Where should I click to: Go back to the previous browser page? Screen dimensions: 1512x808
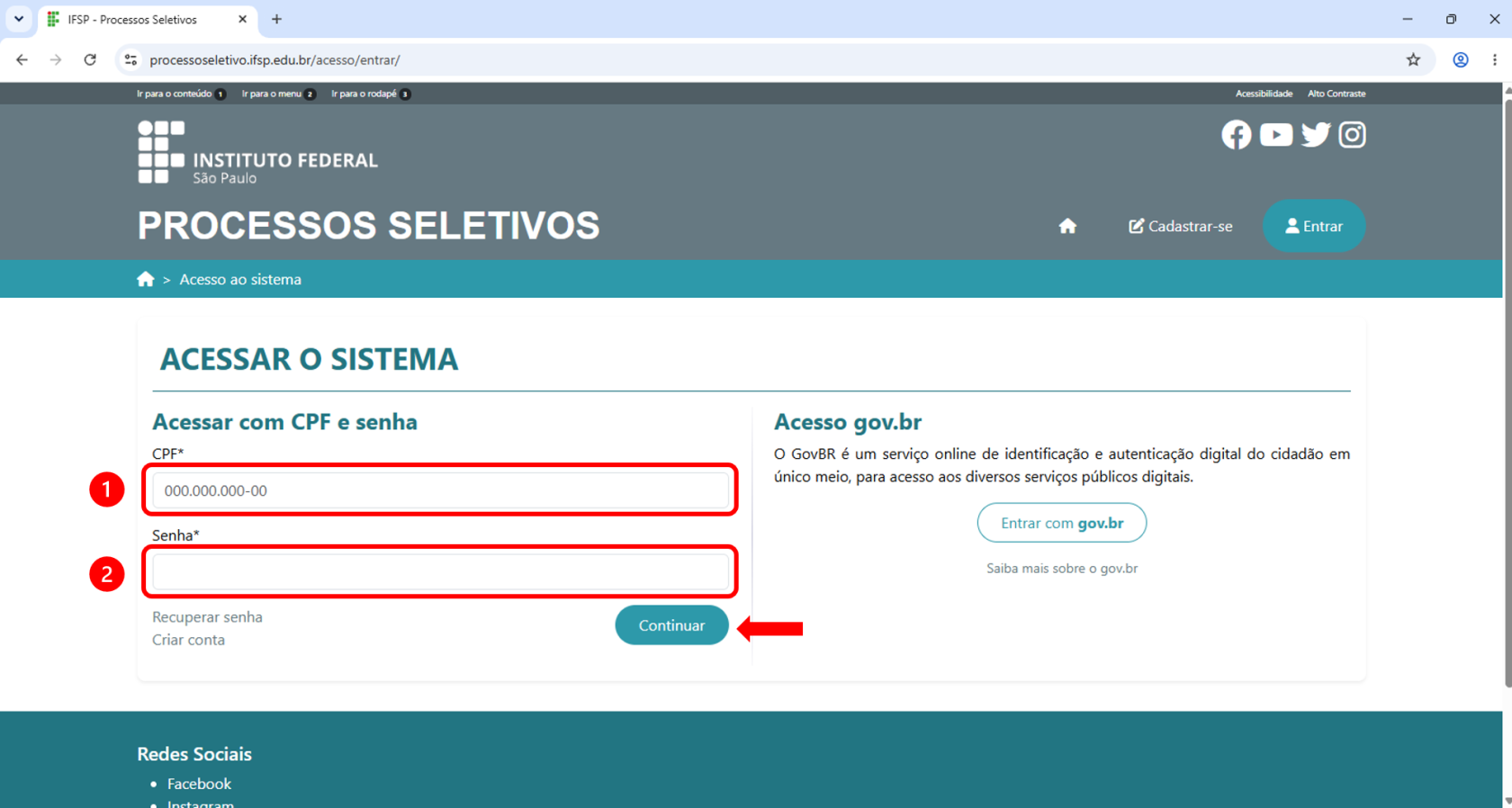(x=22, y=59)
